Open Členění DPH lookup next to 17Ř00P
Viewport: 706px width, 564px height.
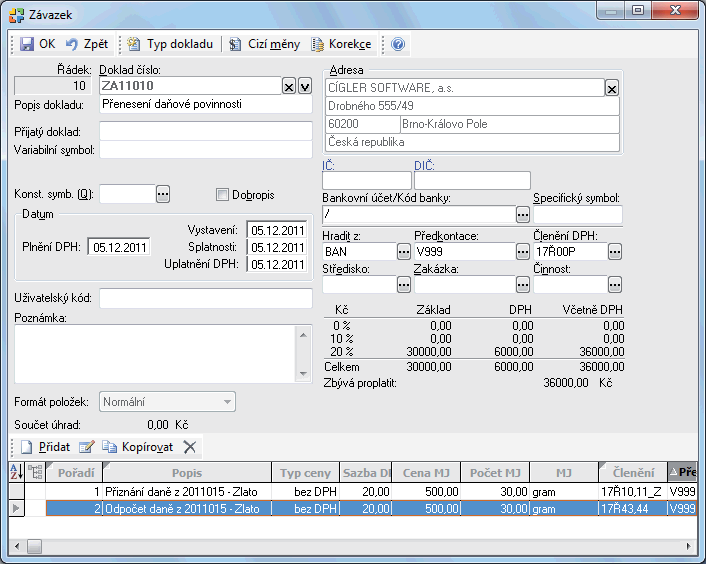point(614,252)
